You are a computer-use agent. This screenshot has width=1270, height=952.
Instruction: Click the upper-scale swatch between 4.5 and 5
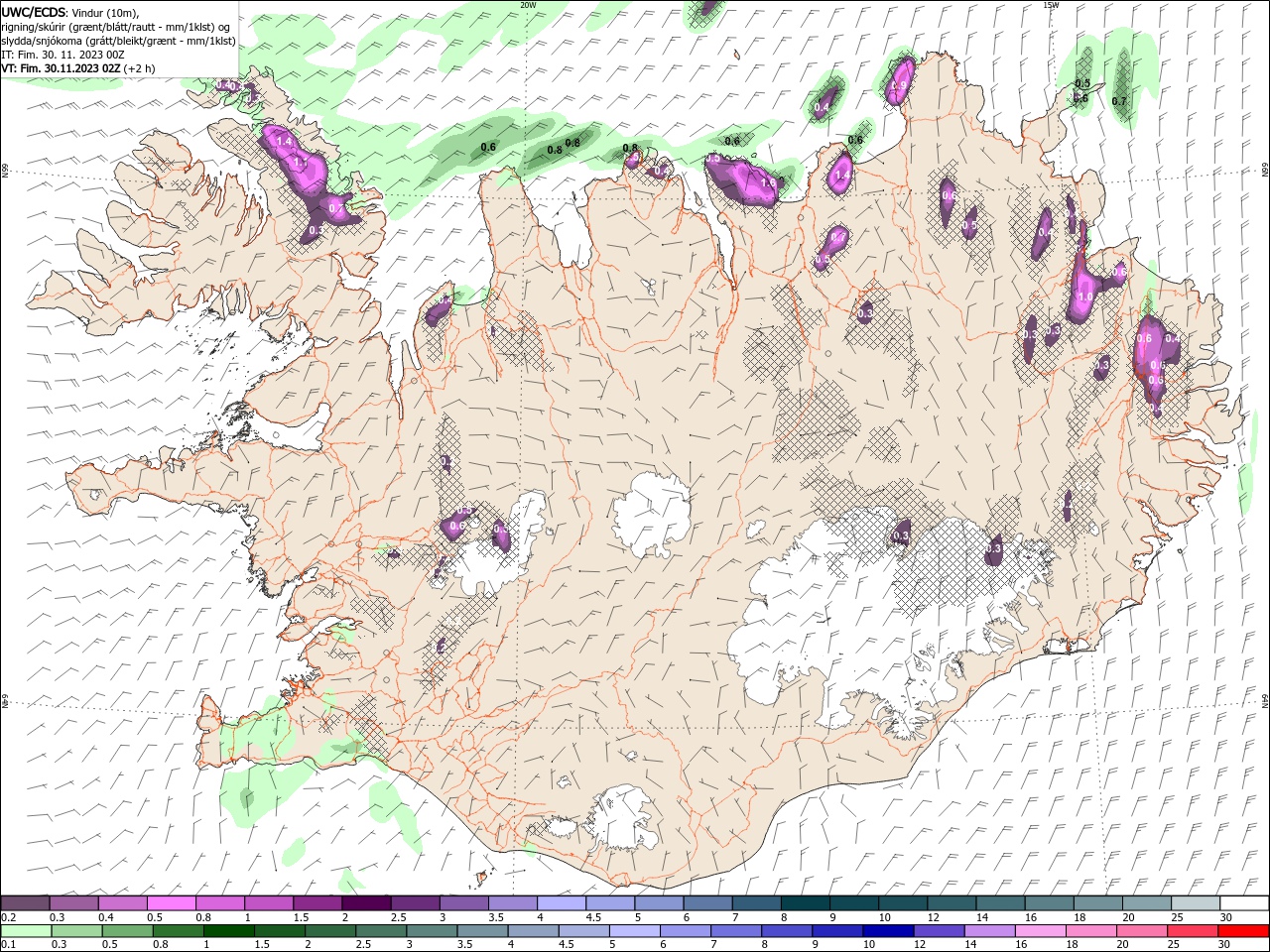tap(610, 903)
